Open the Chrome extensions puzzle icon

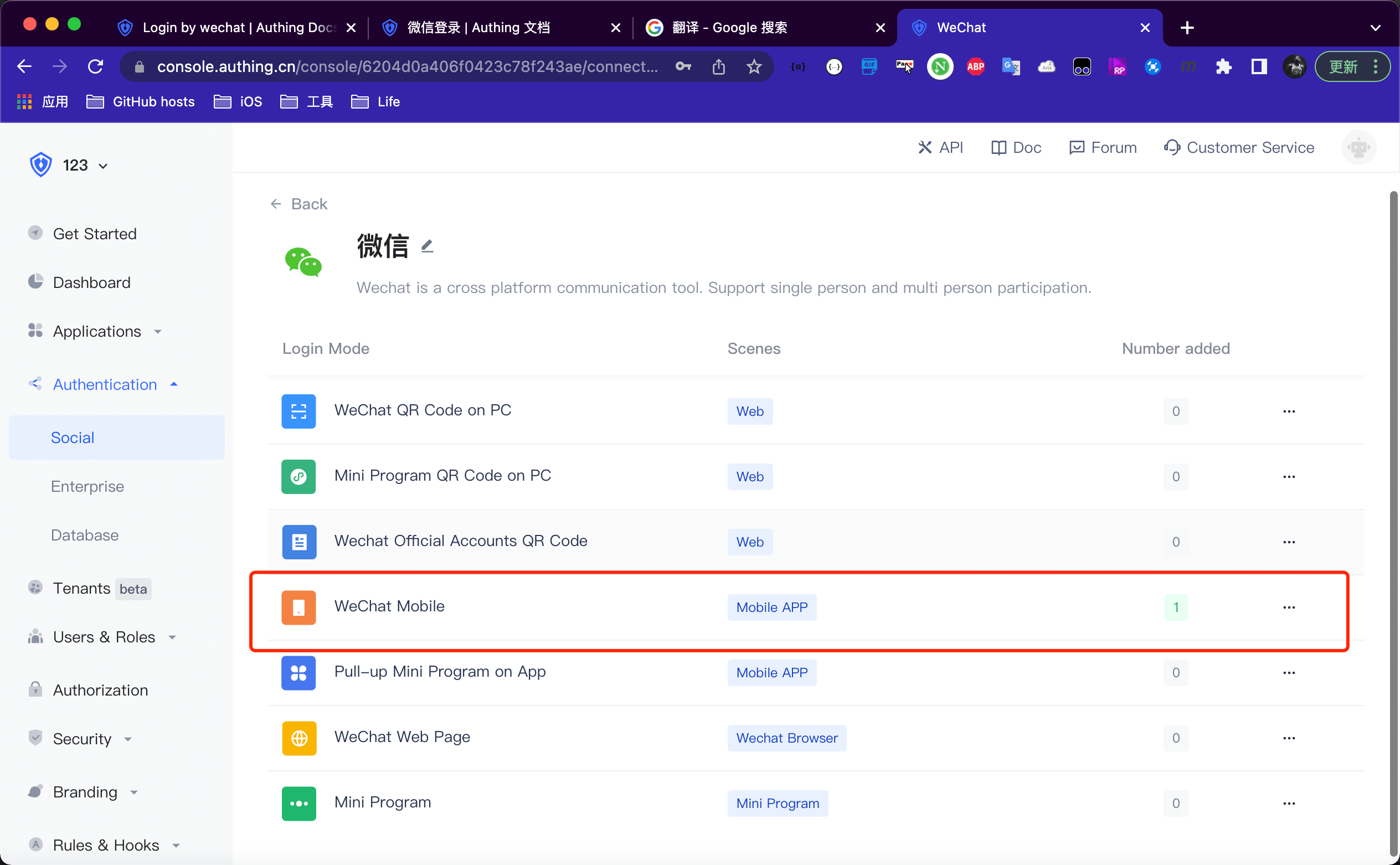pyautogui.click(x=1223, y=67)
